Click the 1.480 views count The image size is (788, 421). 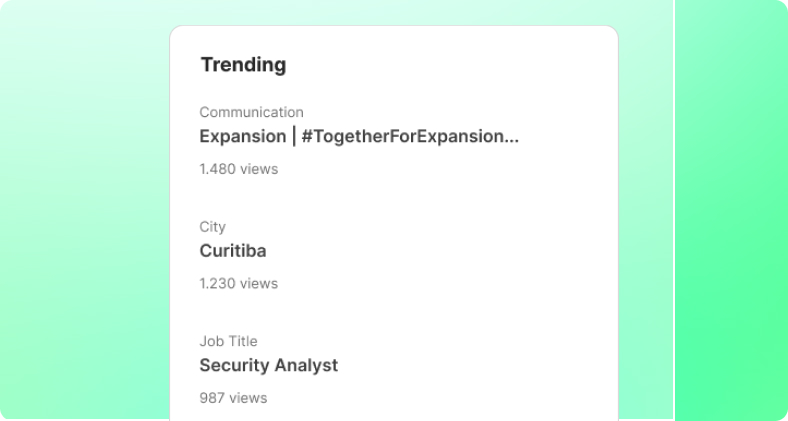point(238,169)
